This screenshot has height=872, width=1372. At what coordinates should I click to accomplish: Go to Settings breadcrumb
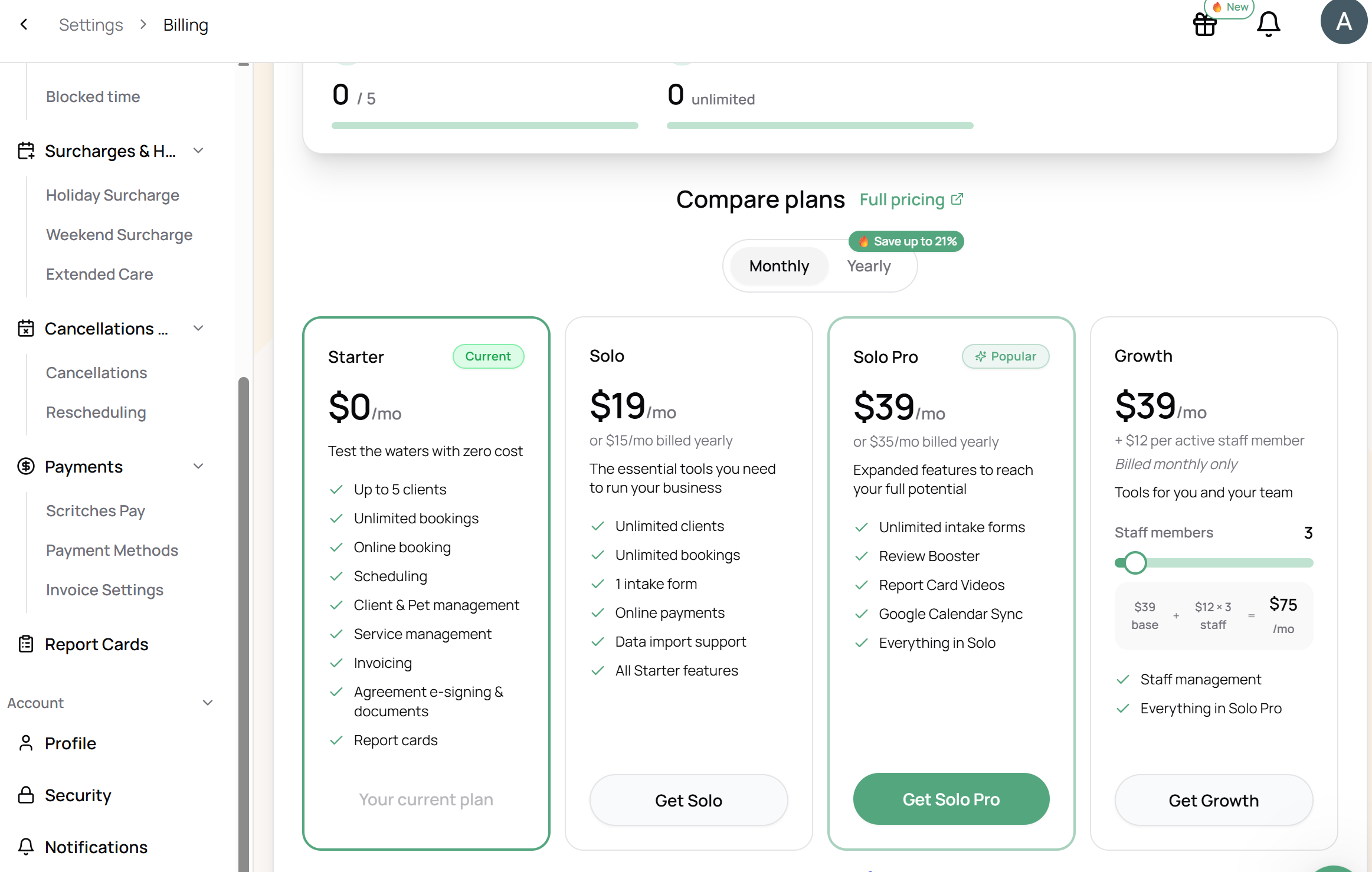(91, 25)
